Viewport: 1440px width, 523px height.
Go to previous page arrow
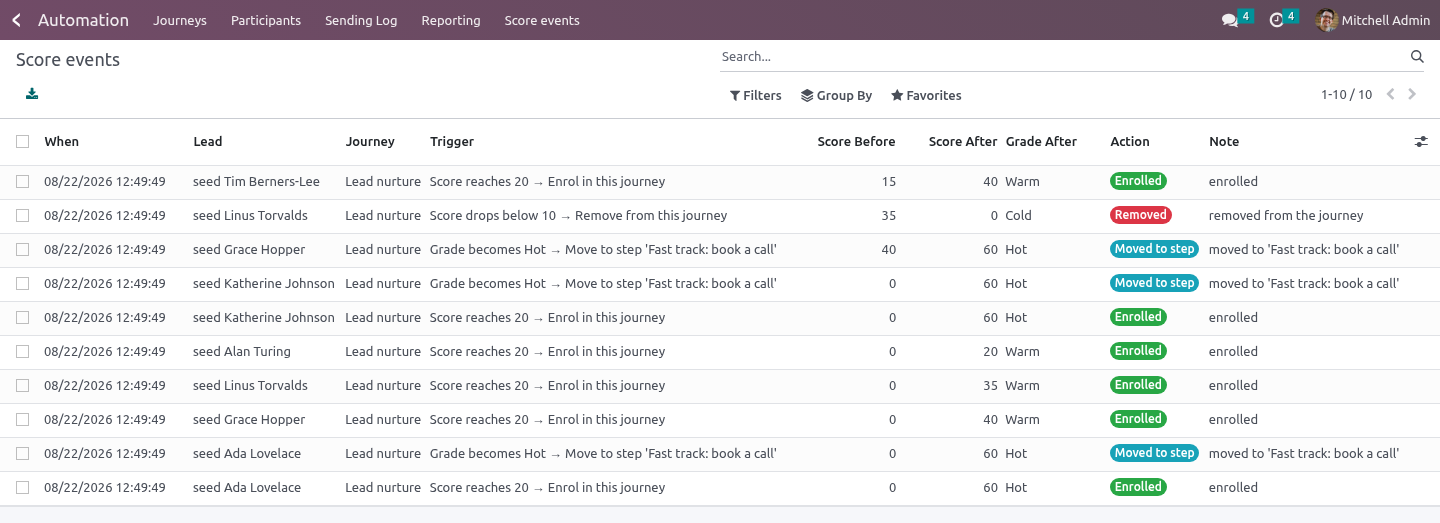(x=1390, y=95)
